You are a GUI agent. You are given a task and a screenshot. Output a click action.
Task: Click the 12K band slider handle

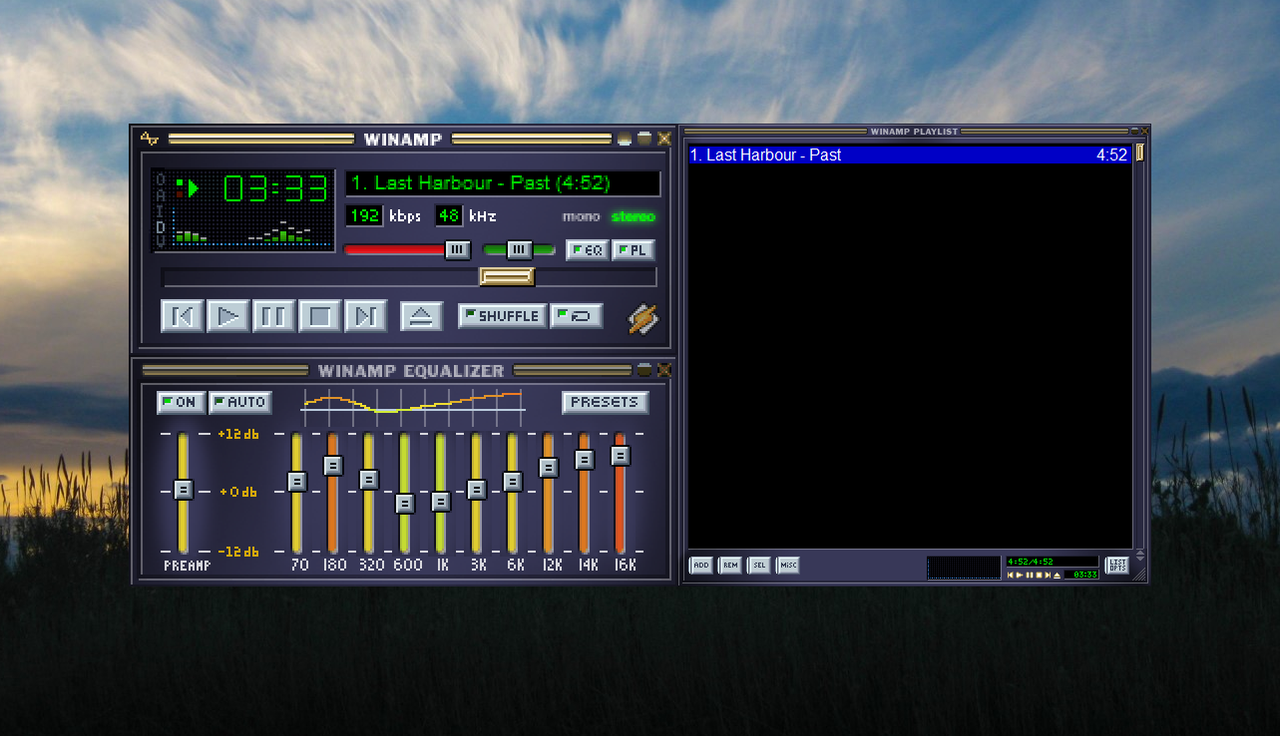click(548, 467)
